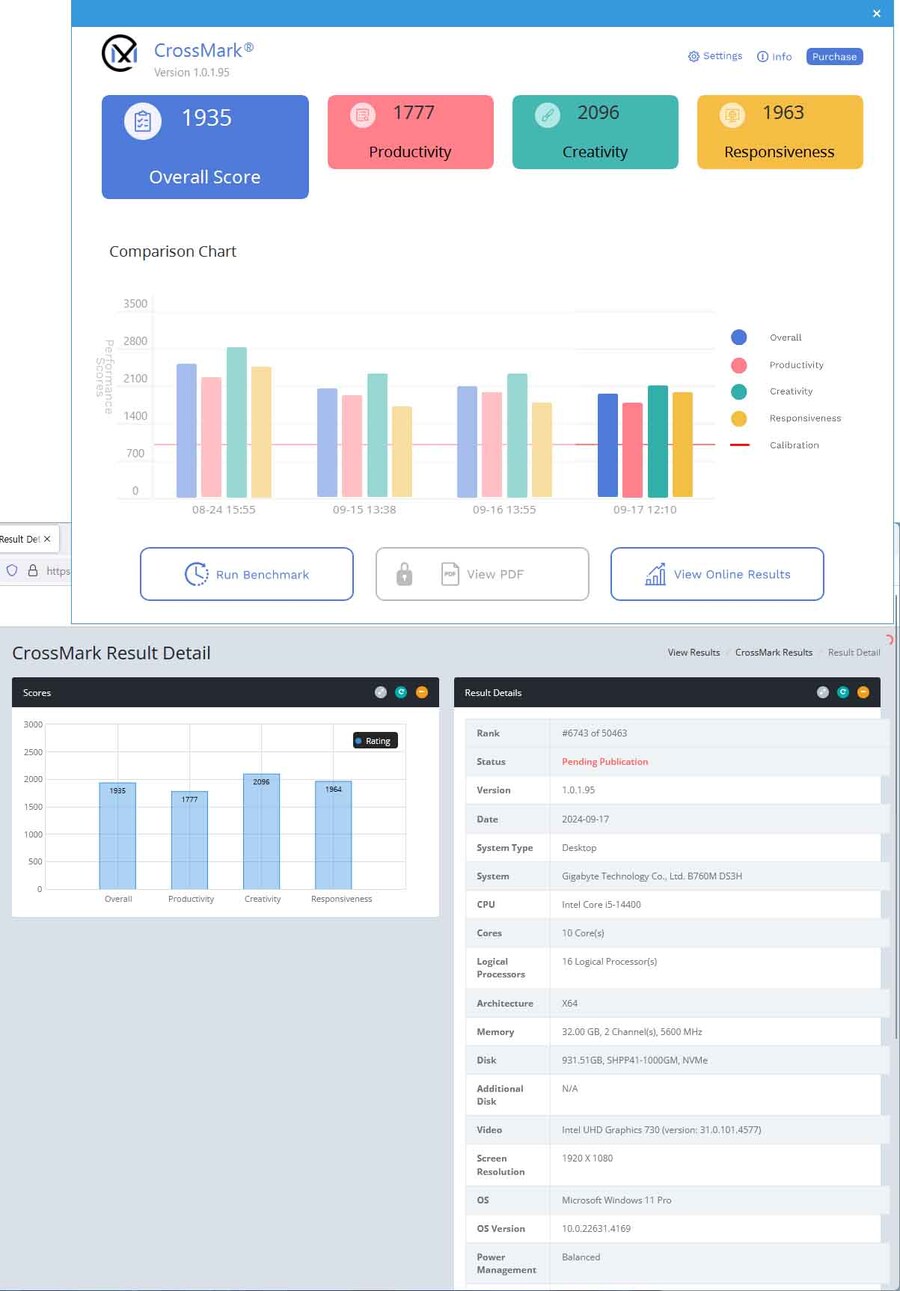
Task: Click the date value 2024-09-17
Action: (586, 819)
